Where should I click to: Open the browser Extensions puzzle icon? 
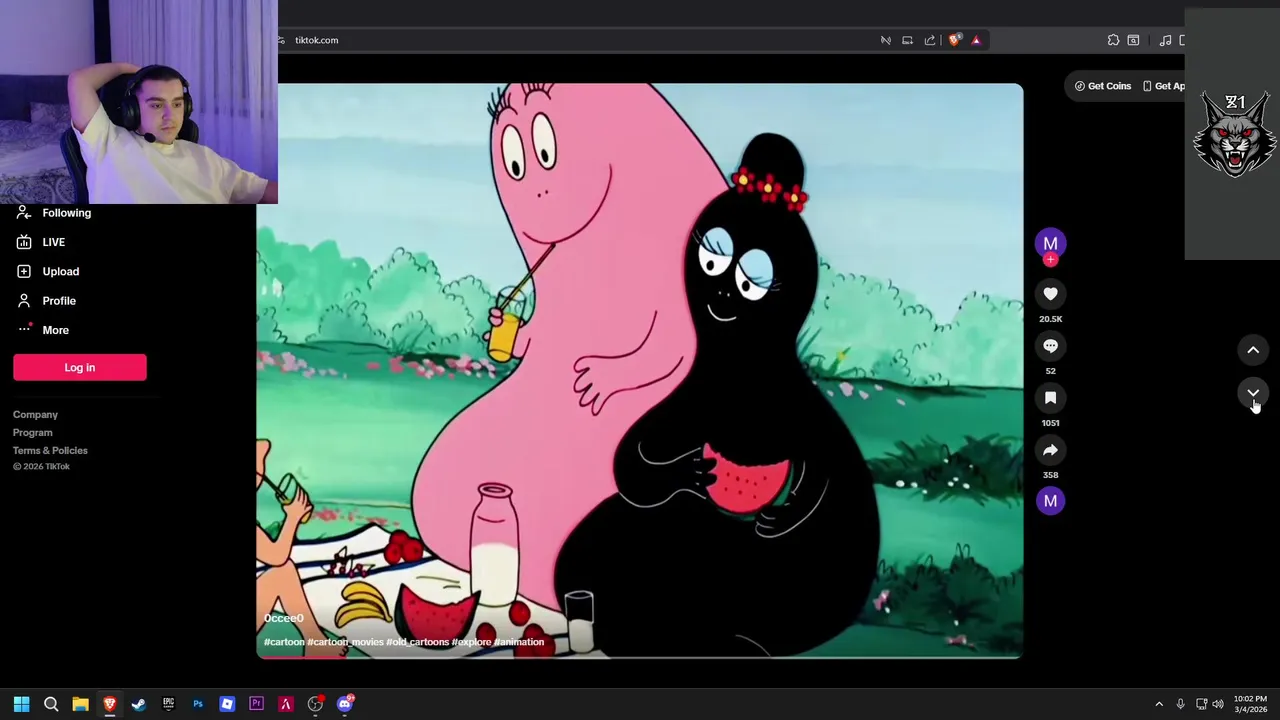(x=1113, y=40)
